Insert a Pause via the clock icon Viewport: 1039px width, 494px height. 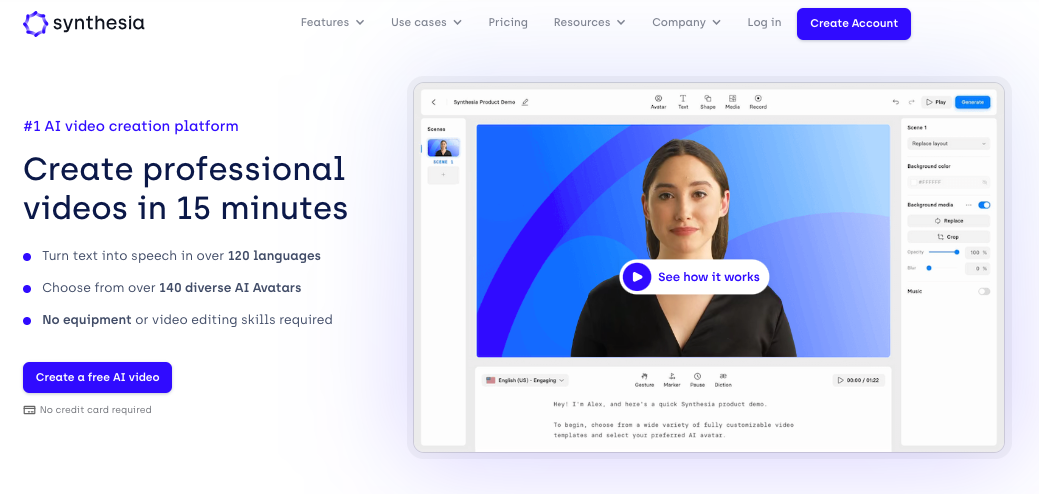(697, 376)
